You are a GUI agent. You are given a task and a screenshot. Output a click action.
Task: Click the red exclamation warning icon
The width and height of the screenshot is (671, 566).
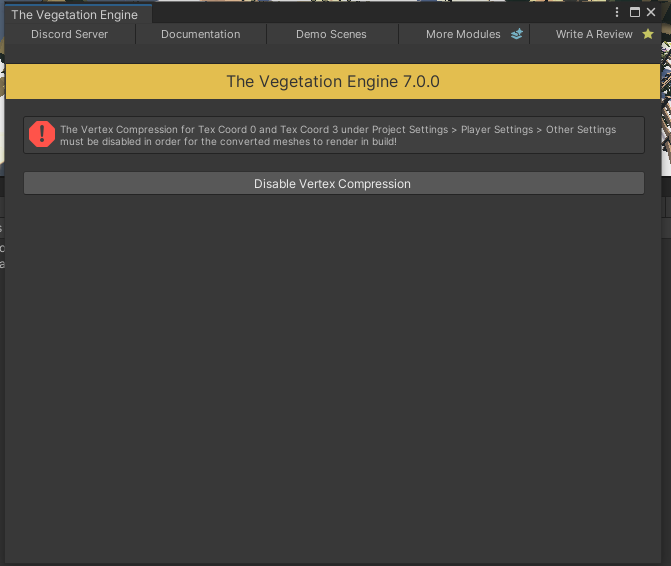(x=42, y=134)
